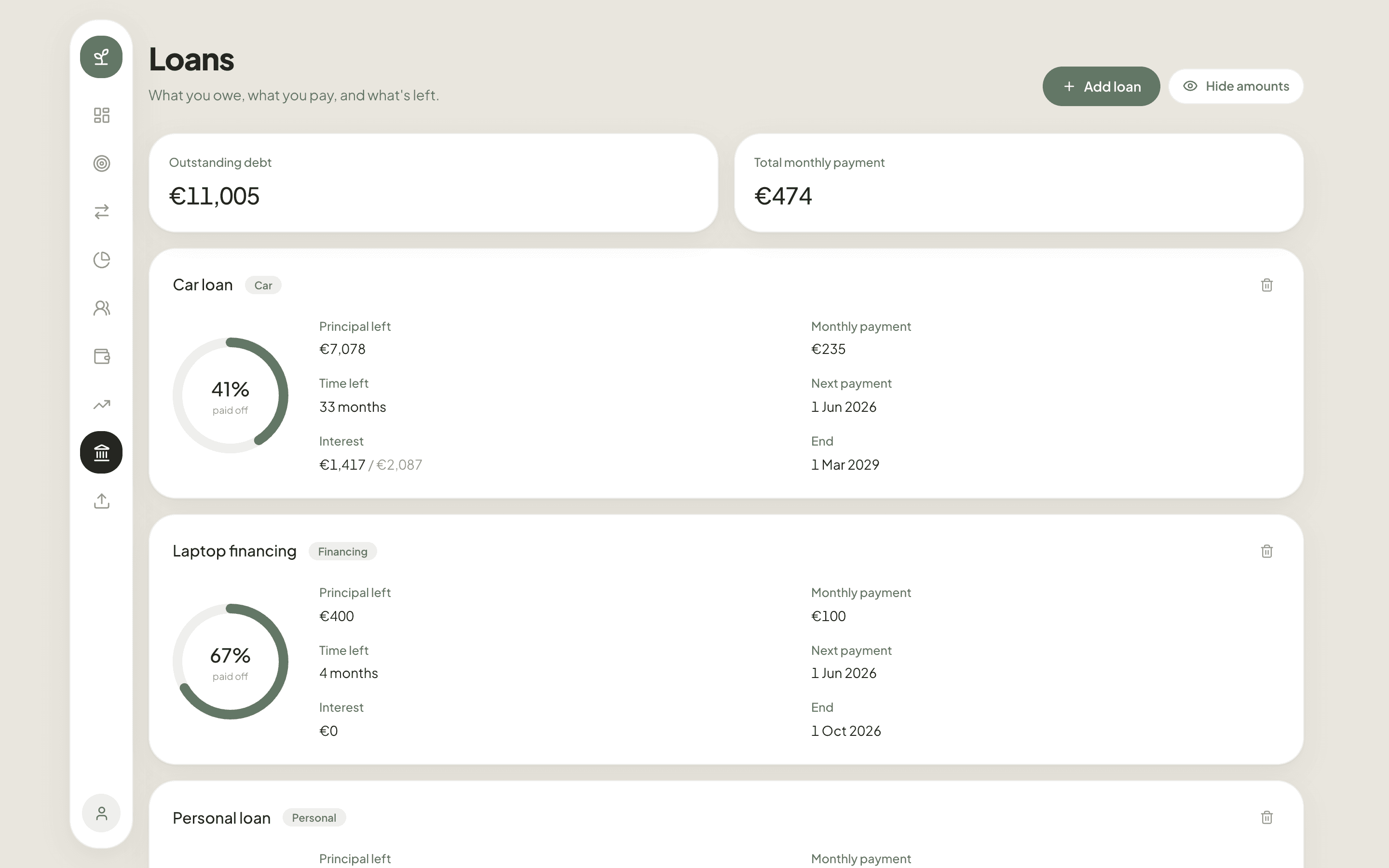1389x868 pixels.
Task: Click the Personal loan title
Action: (221, 818)
